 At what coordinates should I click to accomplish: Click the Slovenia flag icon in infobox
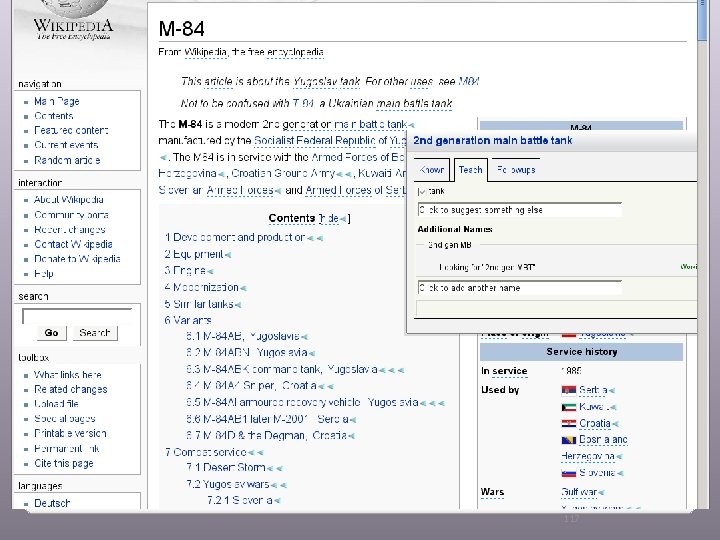coord(568,473)
